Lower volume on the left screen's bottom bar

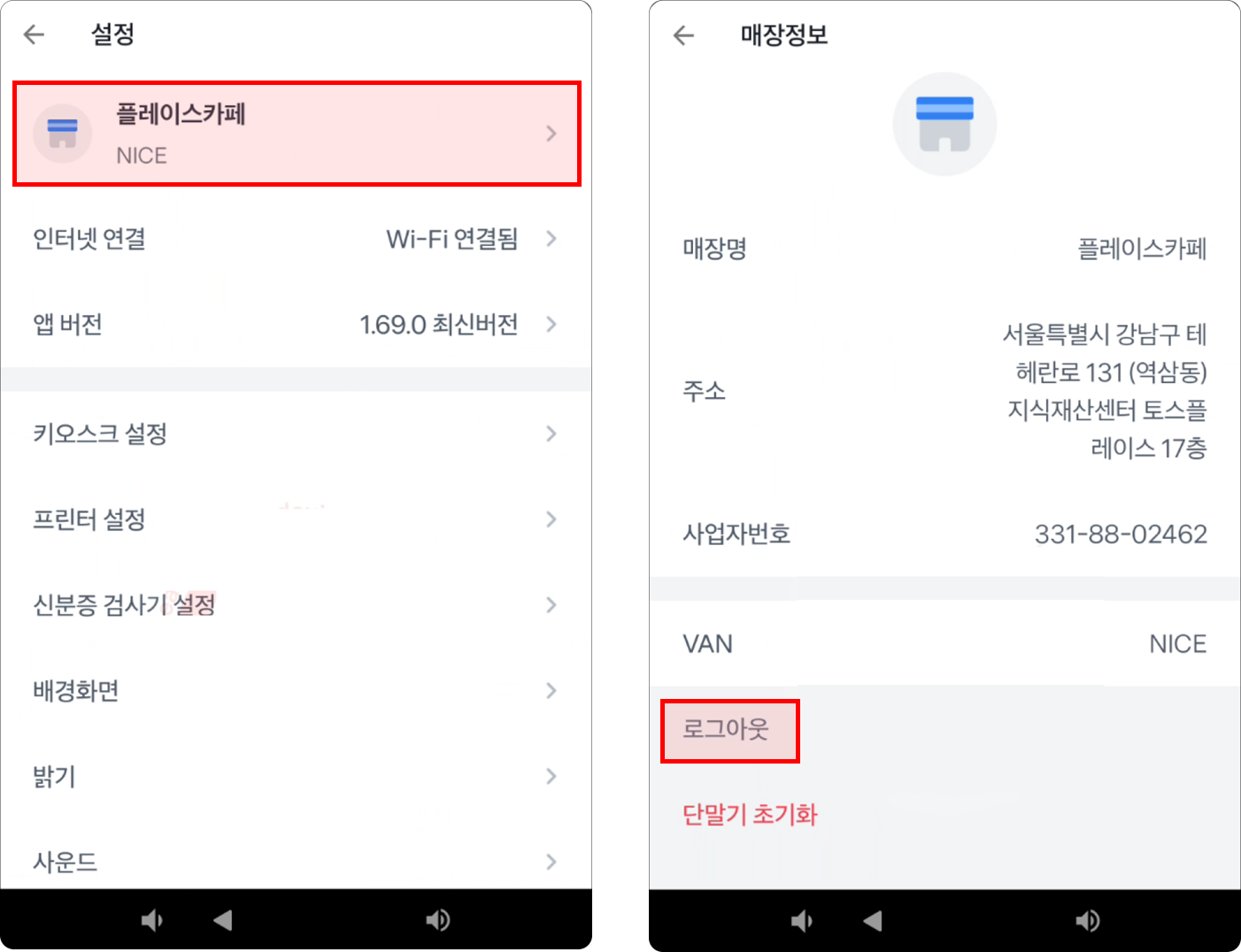tap(152, 920)
